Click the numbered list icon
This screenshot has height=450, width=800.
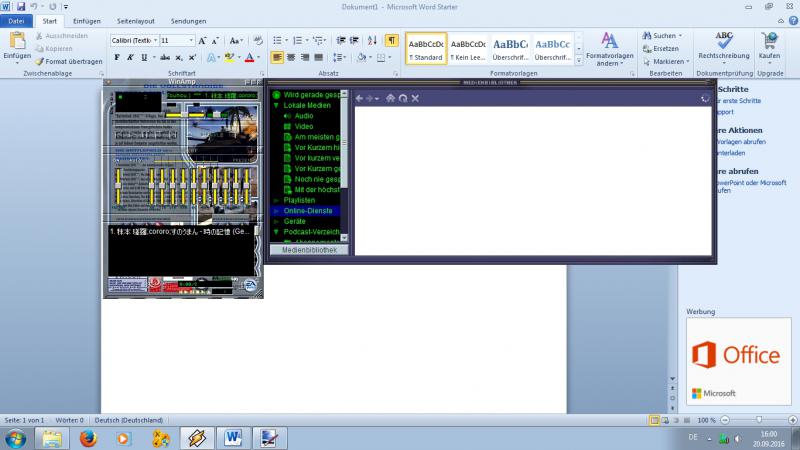[x=297, y=40]
